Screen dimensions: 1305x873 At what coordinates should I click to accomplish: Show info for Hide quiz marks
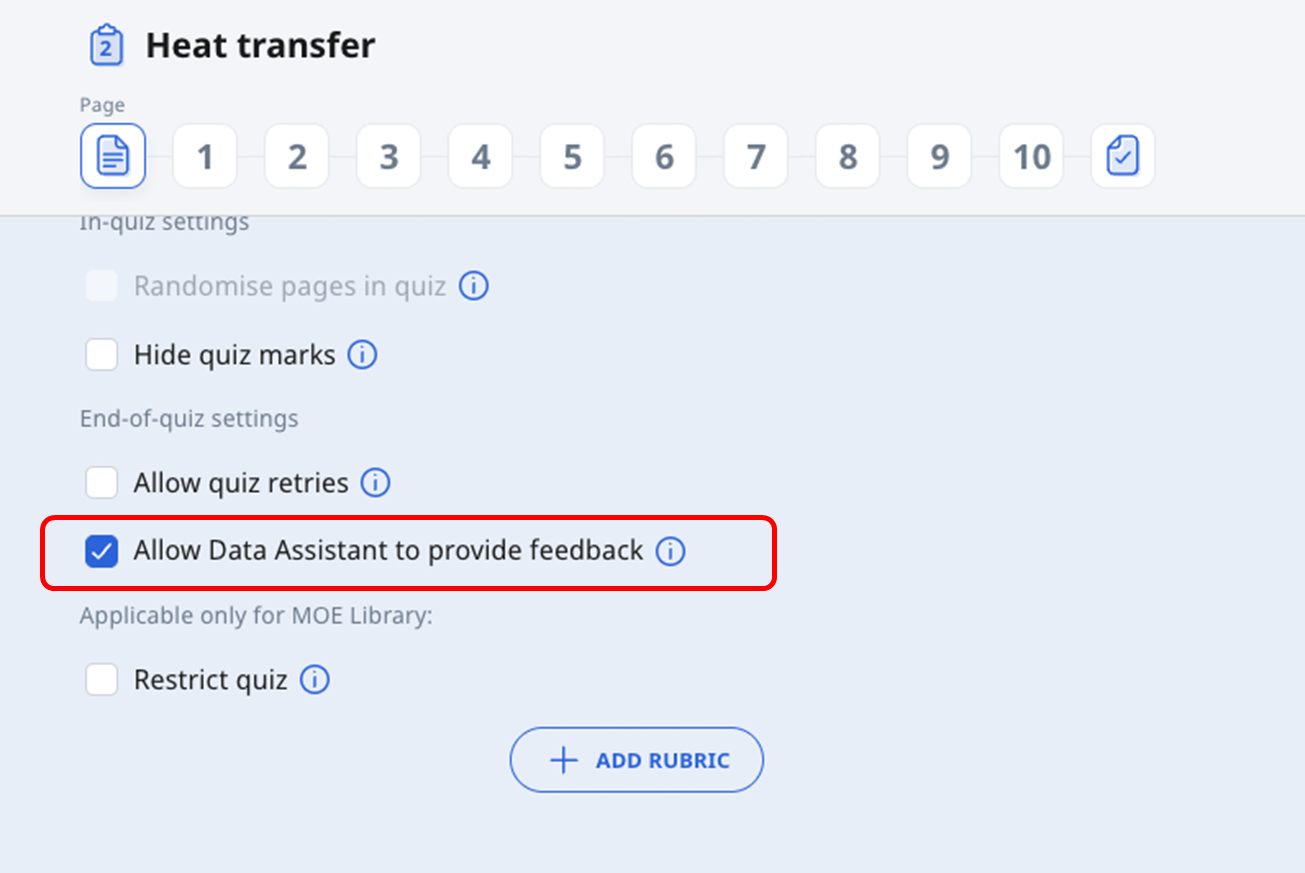362,354
